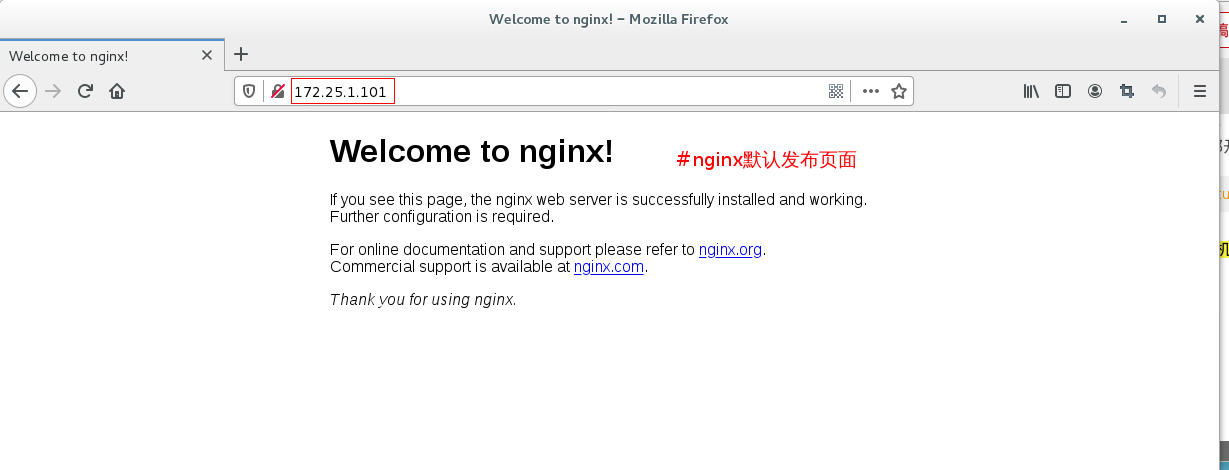Reload the current page
1229x470 pixels.
85,91
